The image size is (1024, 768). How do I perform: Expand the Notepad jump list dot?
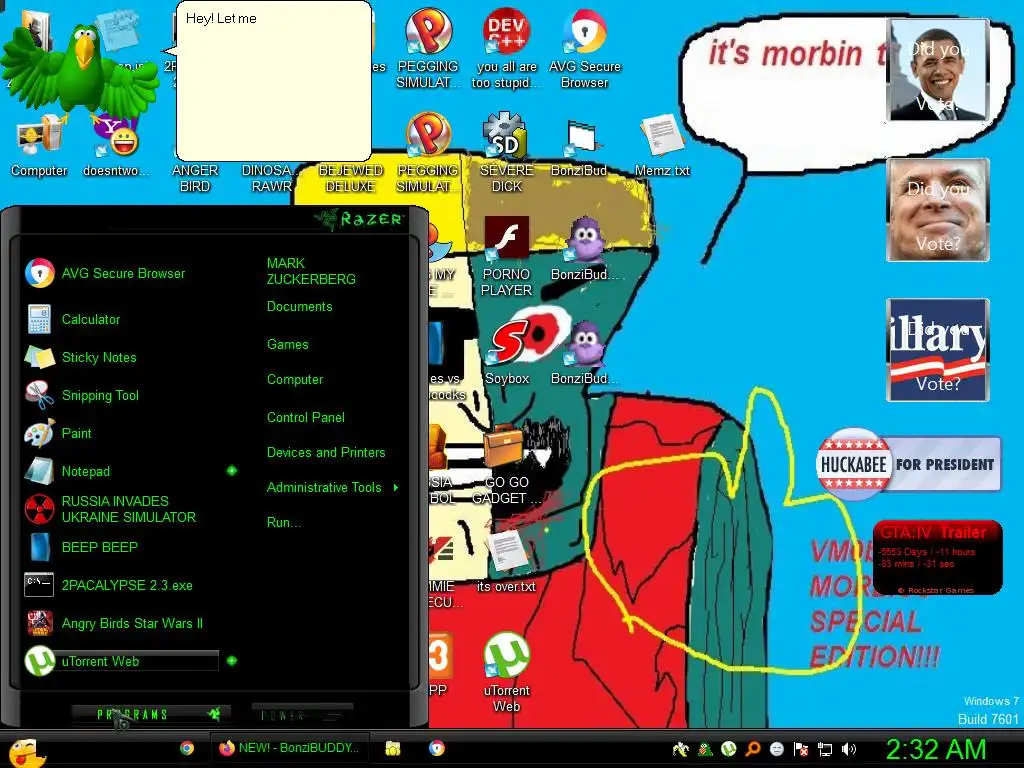click(231, 471)
